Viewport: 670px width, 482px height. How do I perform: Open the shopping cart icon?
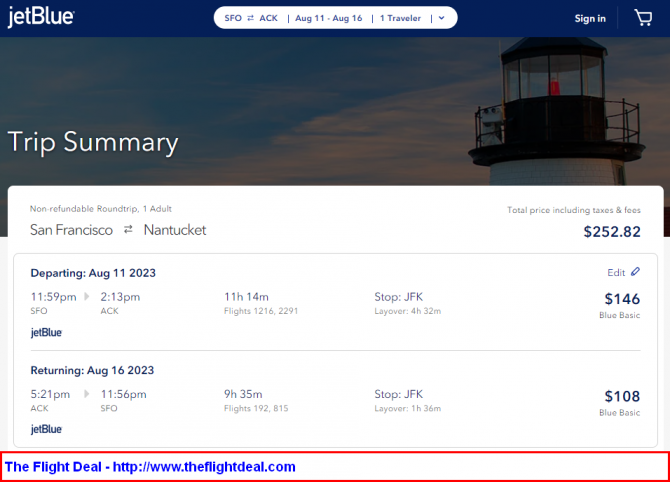(x=643, y=18)
